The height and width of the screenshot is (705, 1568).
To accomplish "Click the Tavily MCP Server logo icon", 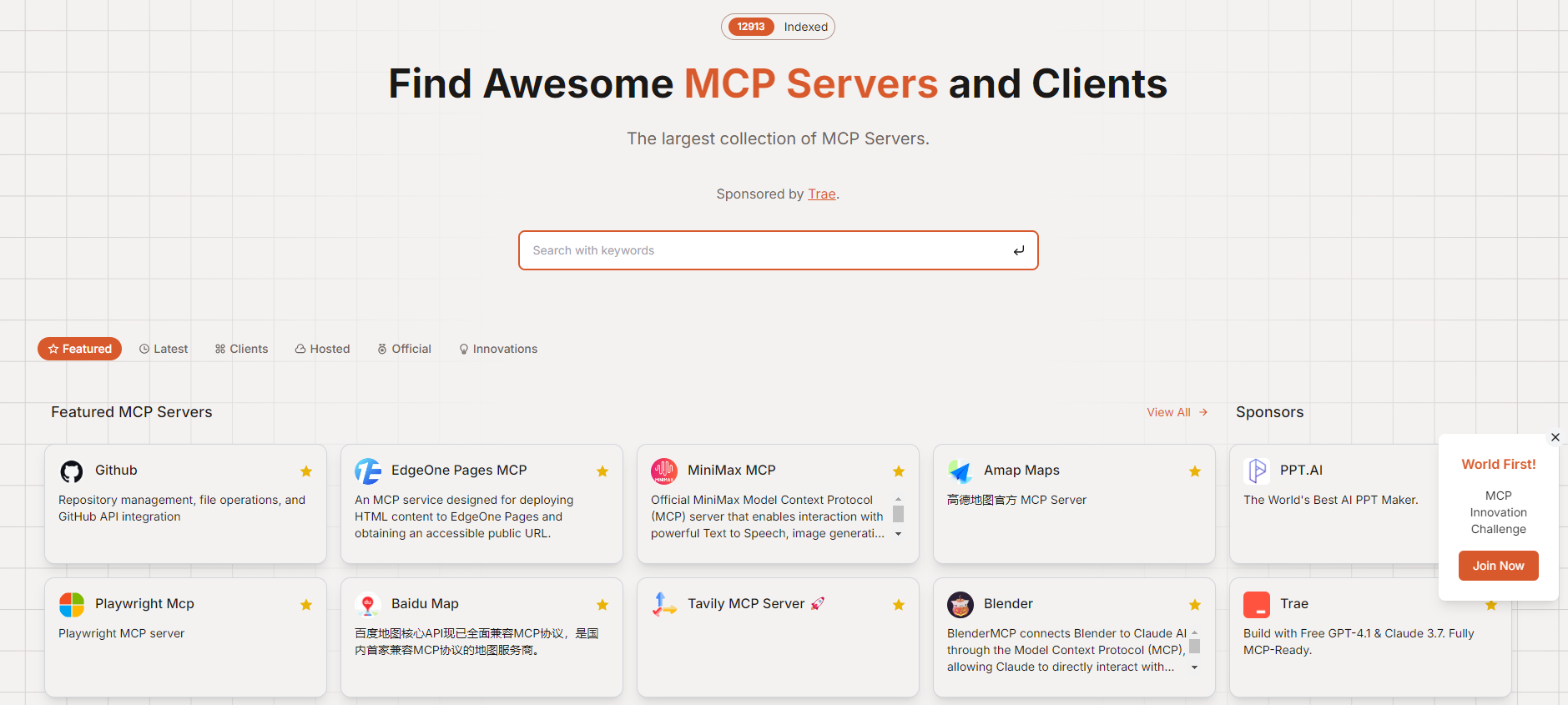I will pos(664,605).
